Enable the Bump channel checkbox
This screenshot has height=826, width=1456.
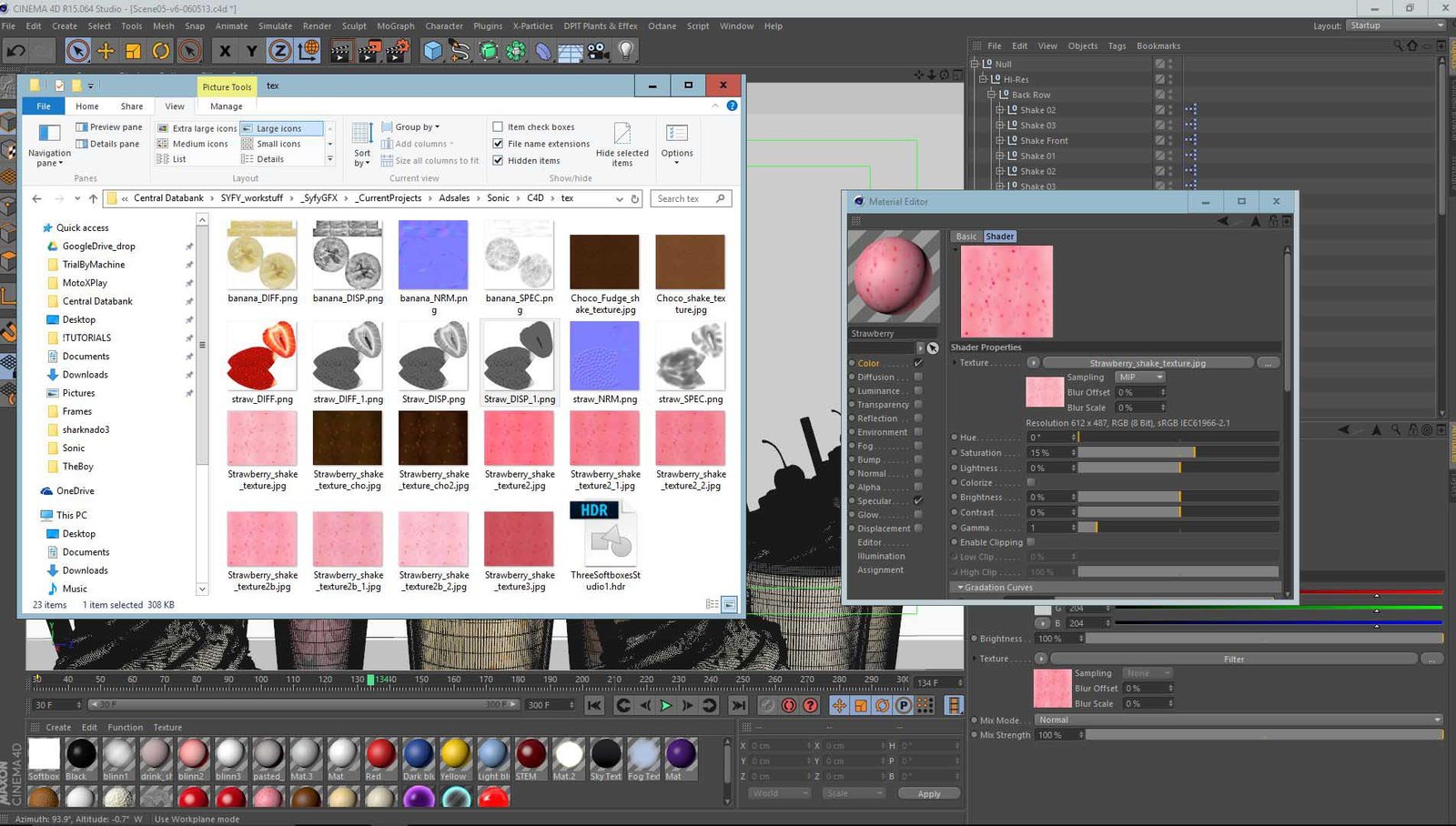point(918,459)
